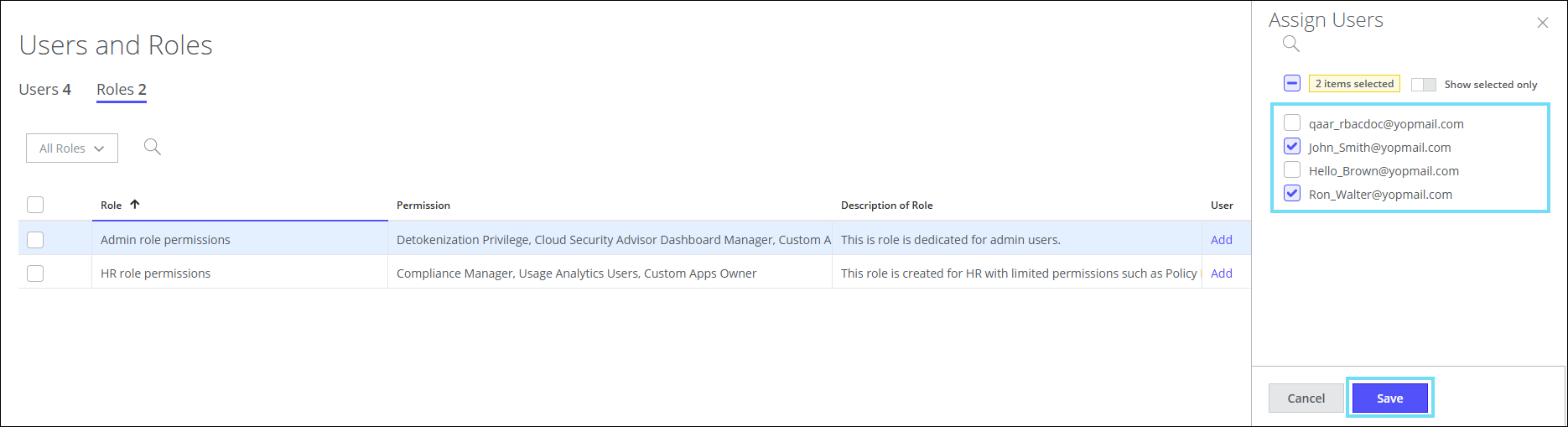
Task: Select the HR role permissions row checkbox
Action: (35, 273)
